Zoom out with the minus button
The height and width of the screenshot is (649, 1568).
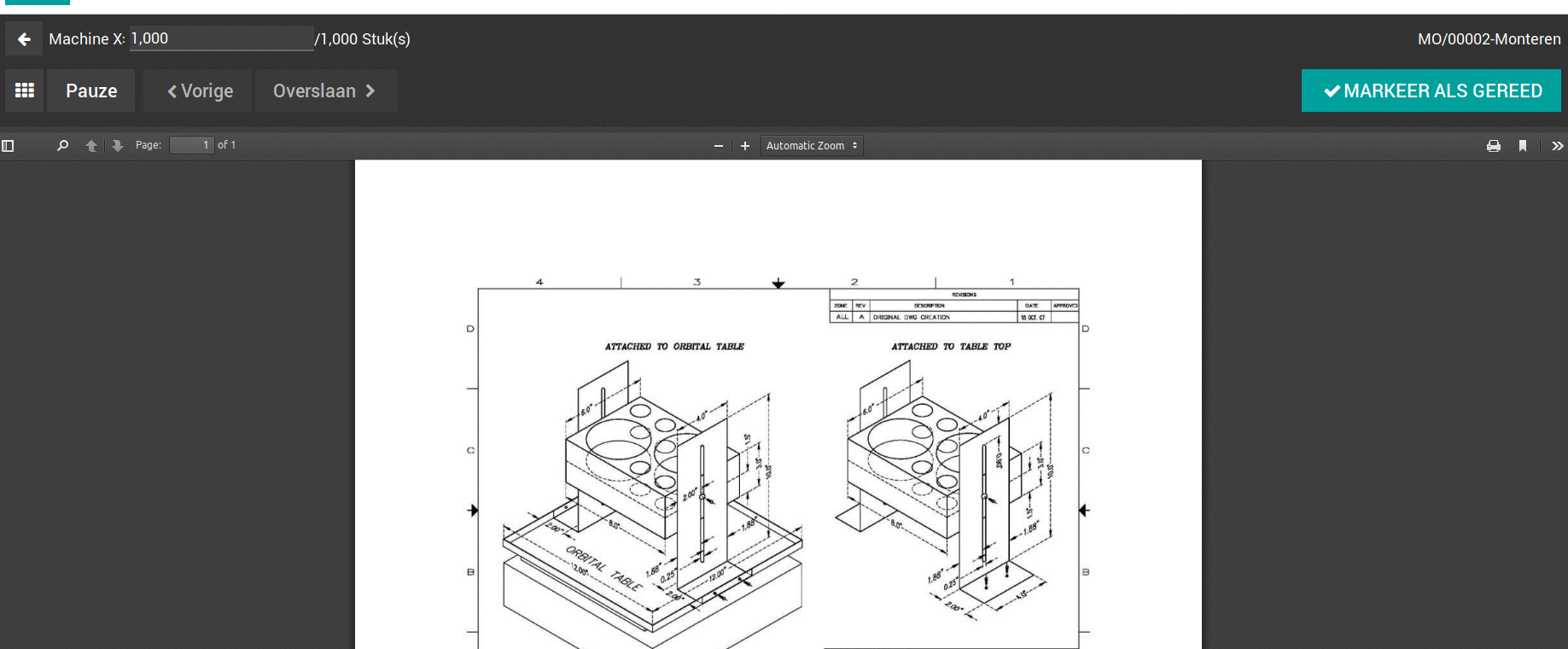tap(719, 146)
